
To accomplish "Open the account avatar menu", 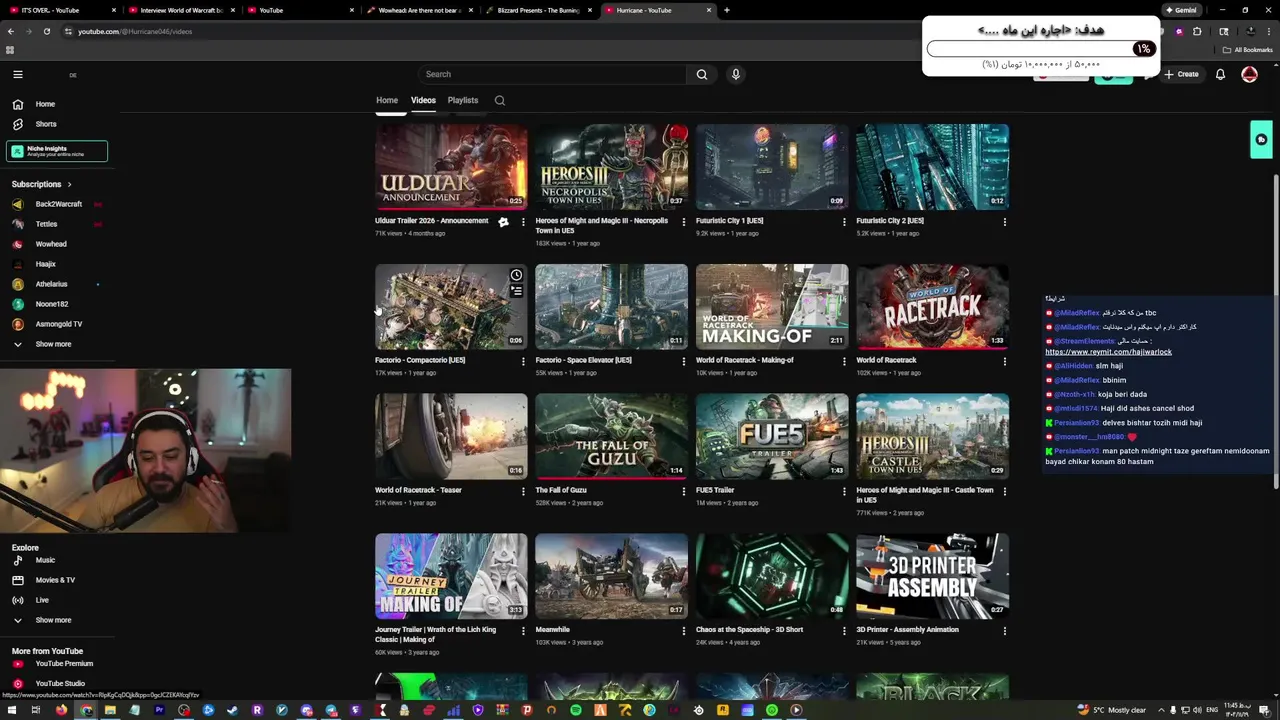I will [1249, 74].
